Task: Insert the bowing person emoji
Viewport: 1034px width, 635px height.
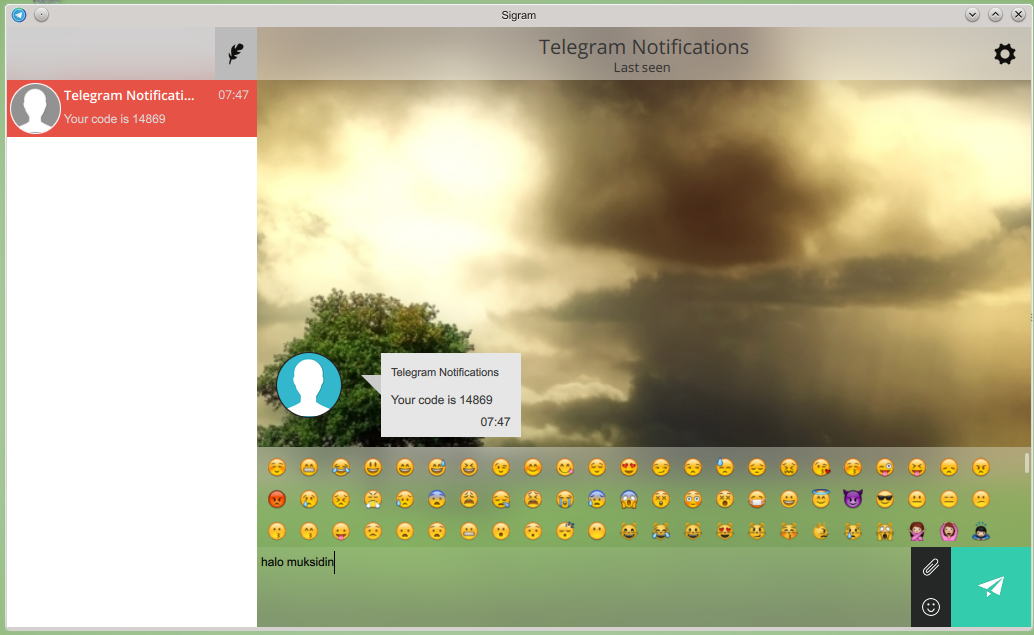Action: [981, 531]
